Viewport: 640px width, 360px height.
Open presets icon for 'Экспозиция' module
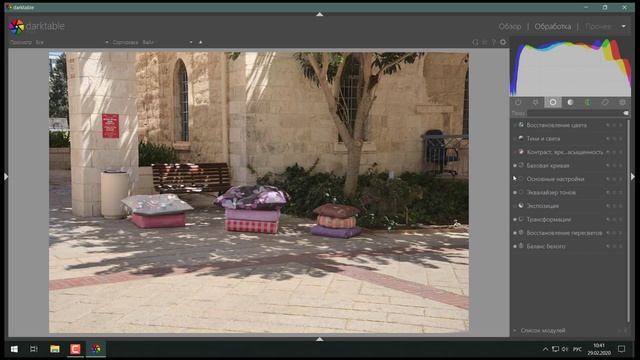tap(621, 206)
